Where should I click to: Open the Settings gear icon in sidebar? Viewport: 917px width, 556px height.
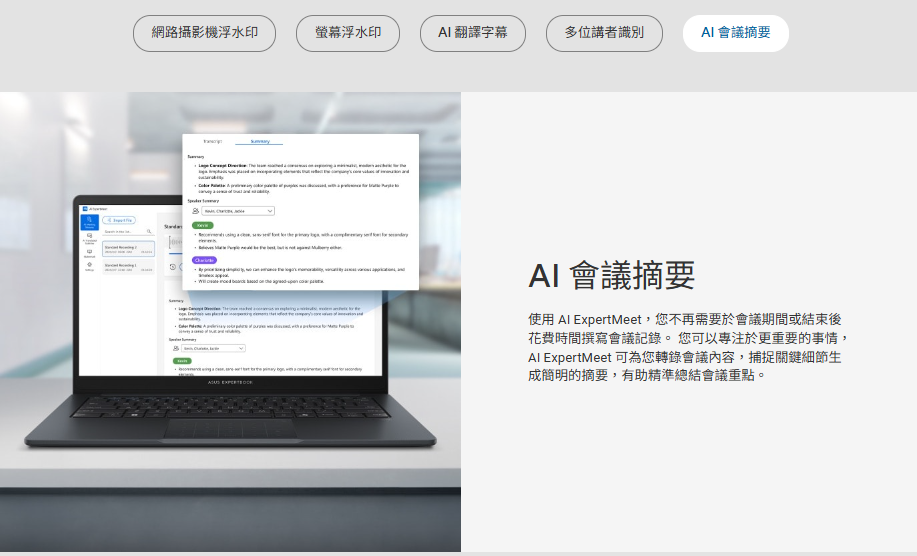tap(90, 266)
